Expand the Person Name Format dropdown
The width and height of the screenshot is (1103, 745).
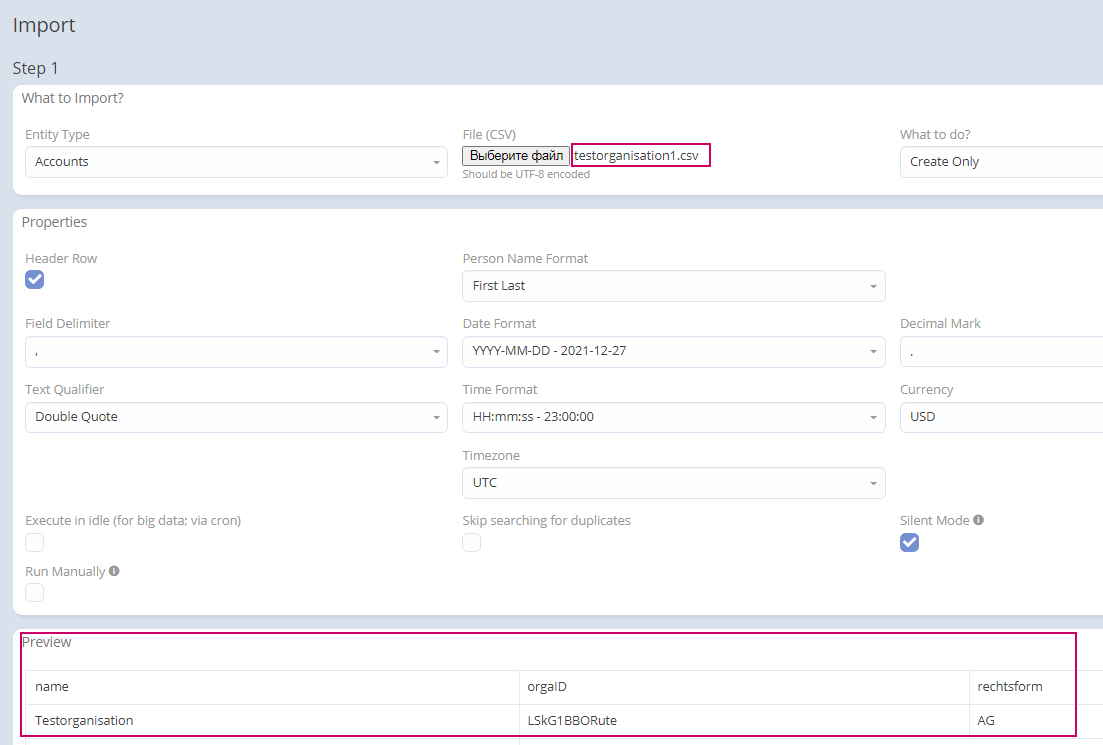tap(673, 286)
